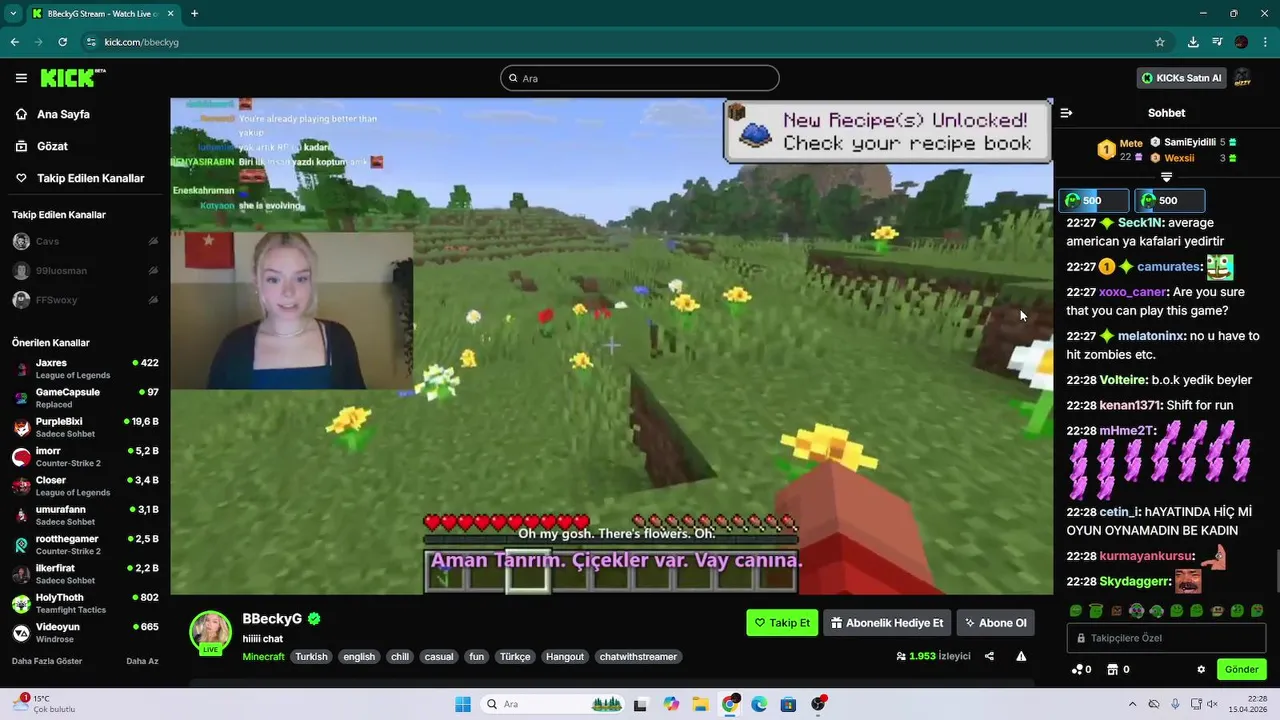Screen dimensions: 1280x720
Task: Select the Hangout tag
Action: [x=565, y=657]
